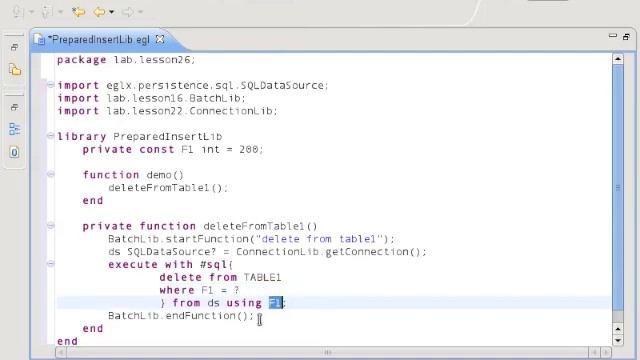Click 'demo()' in the function declaration
The width and height of the screenshot is (640, 360).
(165, 175)
